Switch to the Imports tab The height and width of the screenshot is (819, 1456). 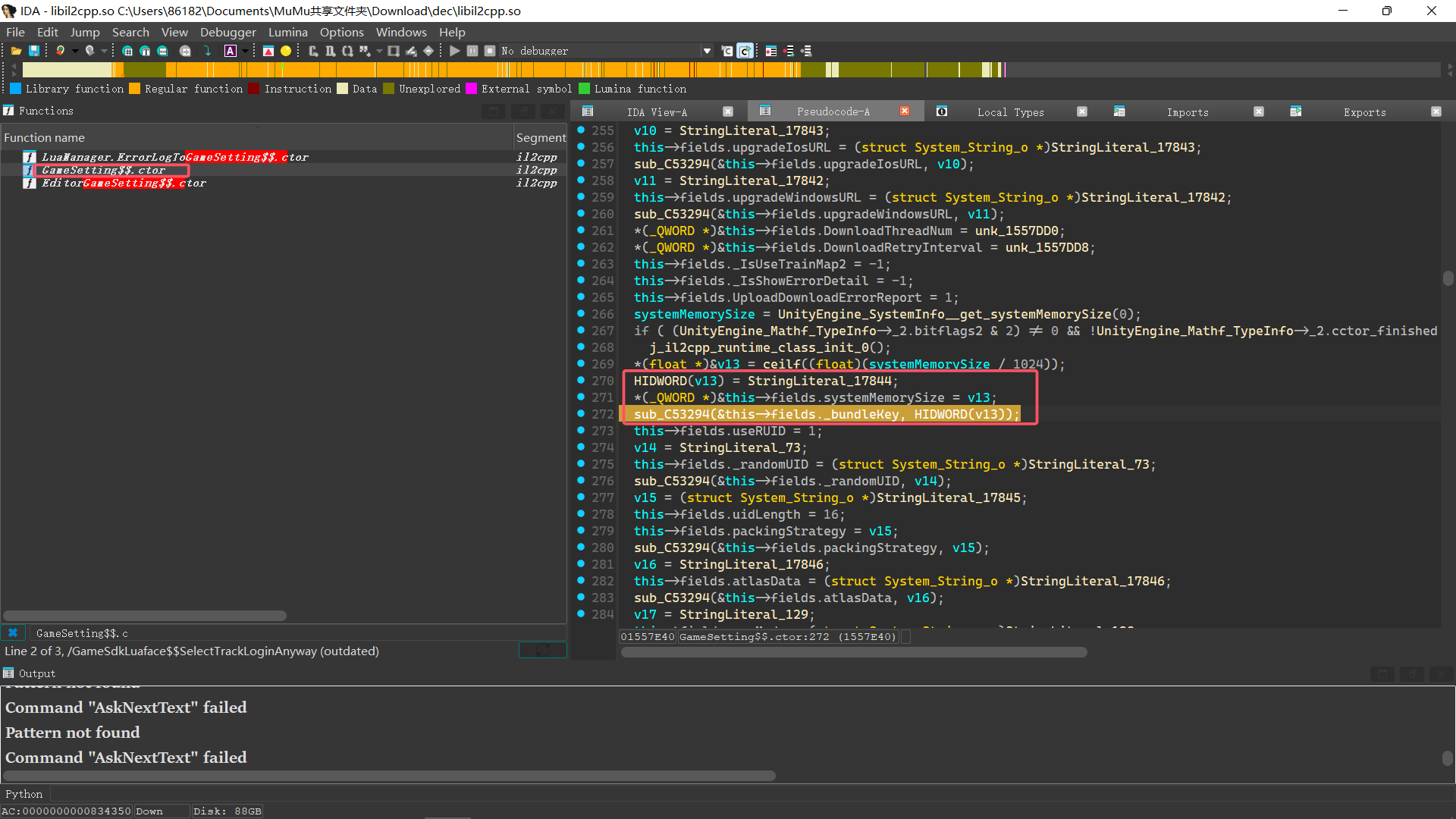[1187, 111]
